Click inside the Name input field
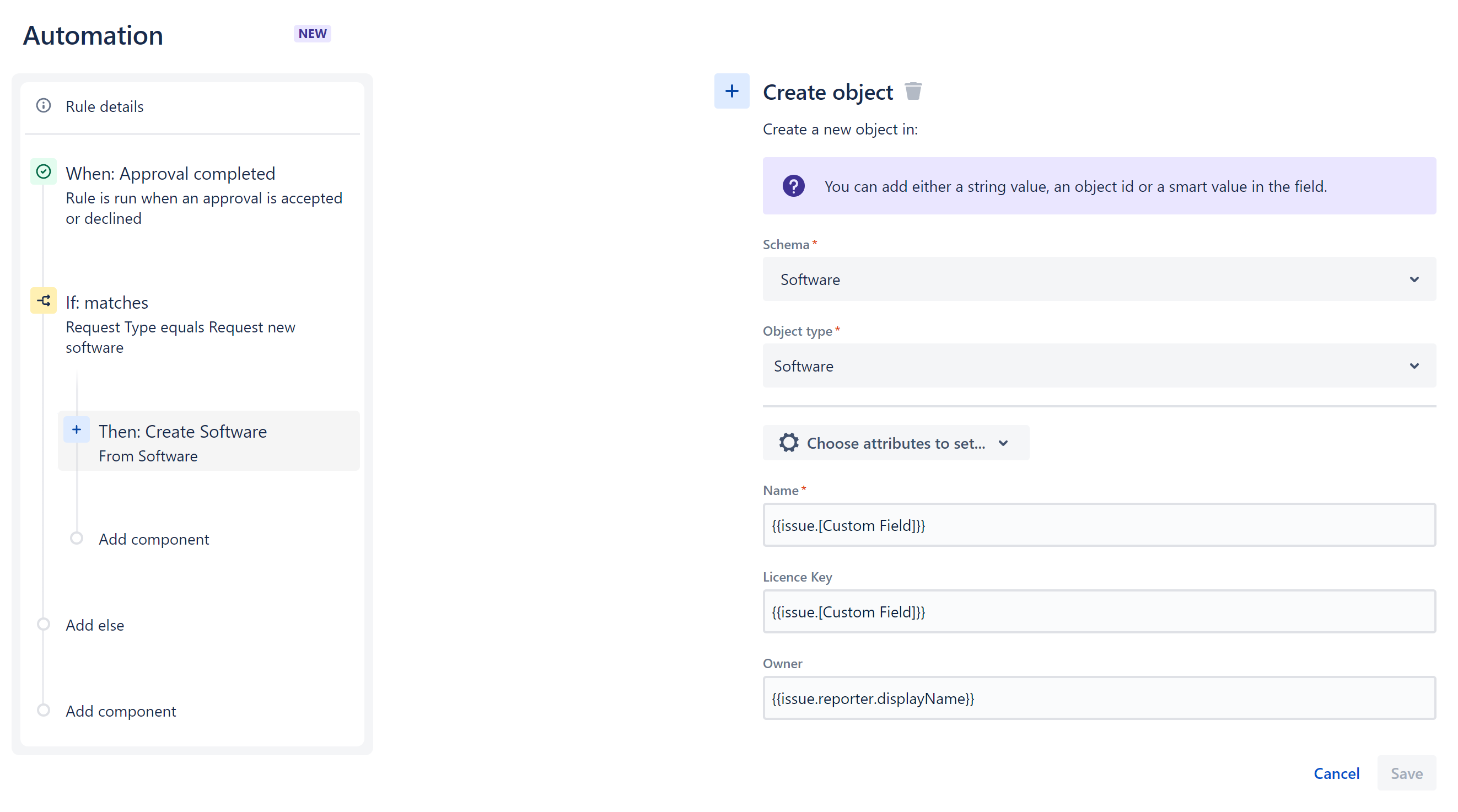This screenshot has height=812, width=1458. pos(1098,525)
